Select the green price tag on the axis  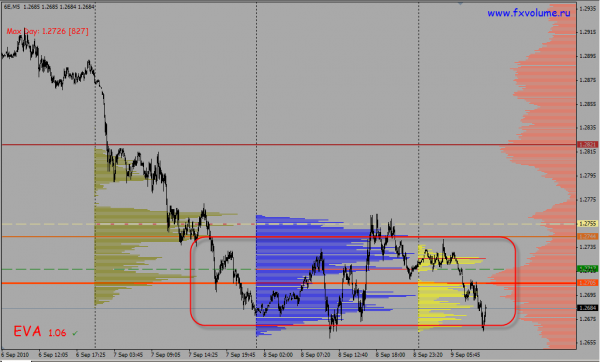588,269
